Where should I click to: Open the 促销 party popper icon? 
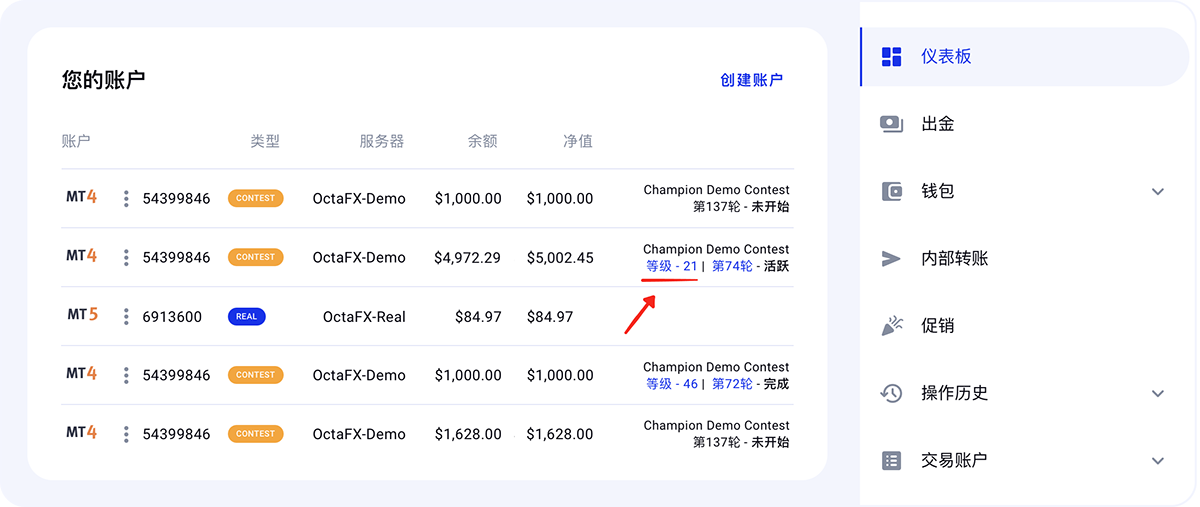point(891,326)
